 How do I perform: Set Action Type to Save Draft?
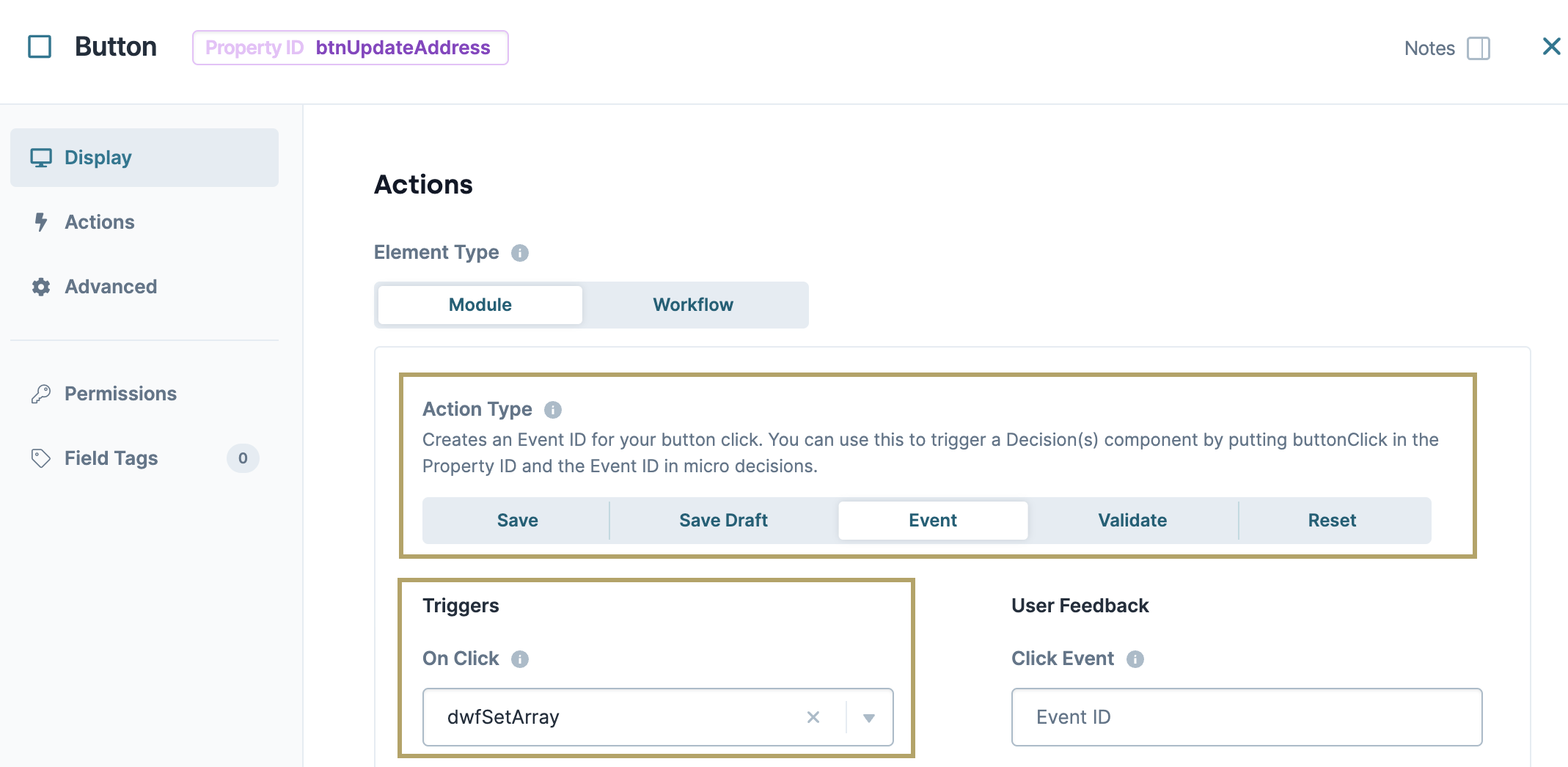pos(723,521)
